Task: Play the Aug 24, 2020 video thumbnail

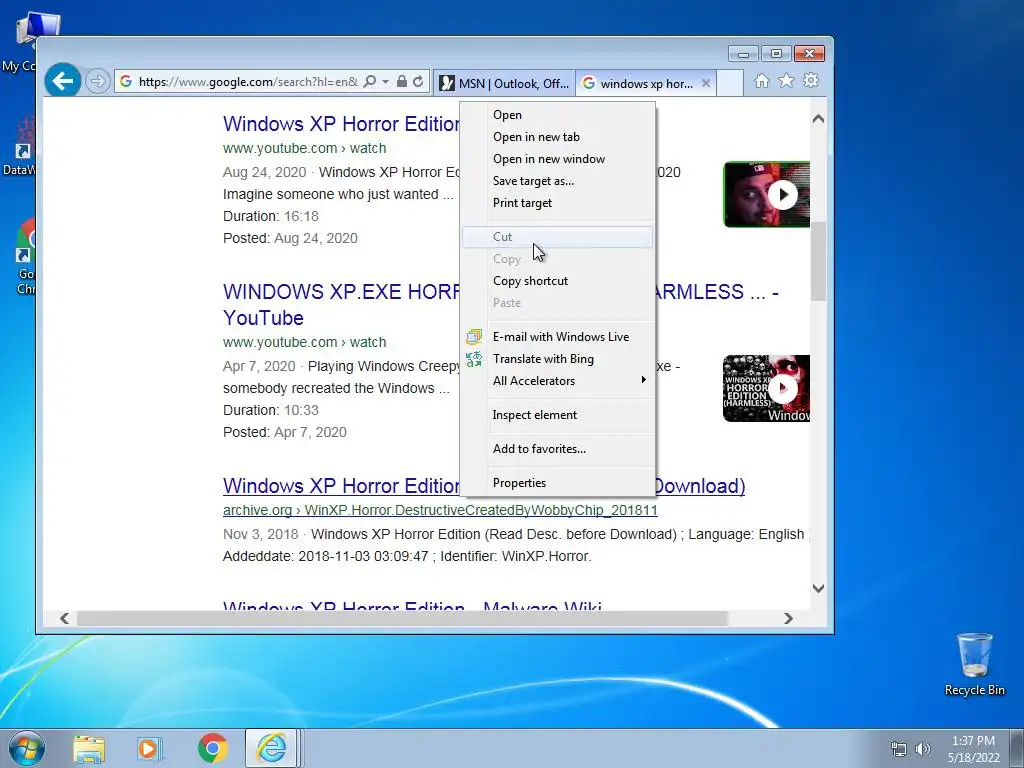Action: [x=767, y=195]
